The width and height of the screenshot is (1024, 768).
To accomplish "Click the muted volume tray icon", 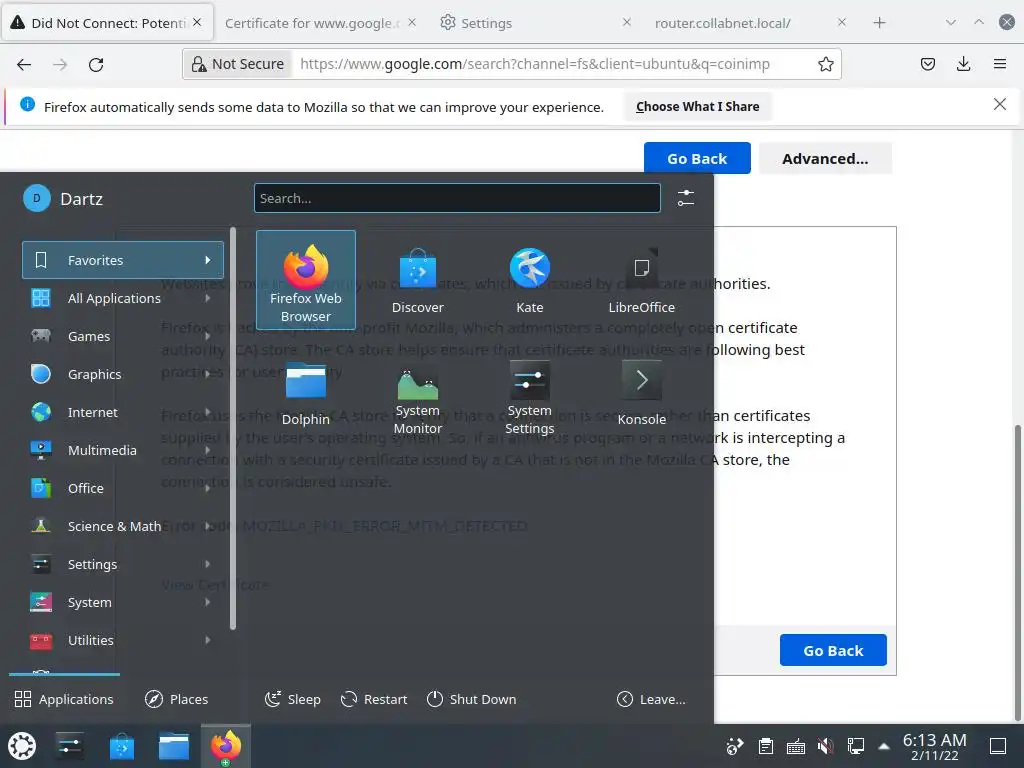I will [x=825, y=746].
